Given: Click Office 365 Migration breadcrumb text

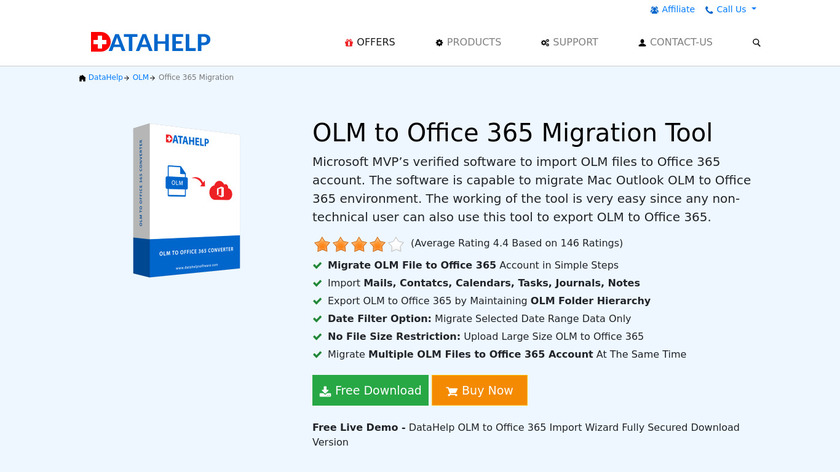Looking at the screenshot, I should (196, 77).
